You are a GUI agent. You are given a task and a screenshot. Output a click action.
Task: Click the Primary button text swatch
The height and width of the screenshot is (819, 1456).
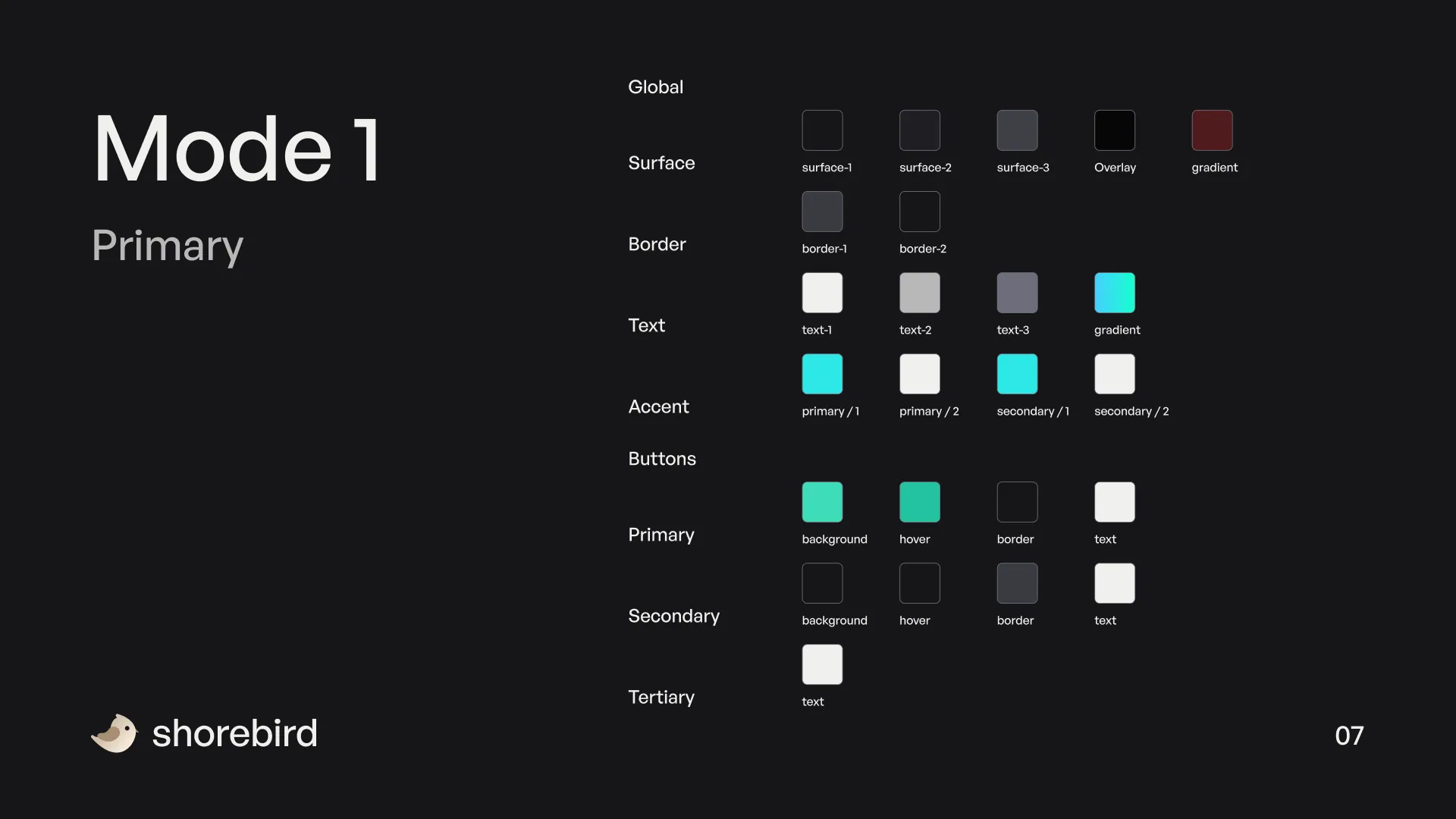(x=1114, y=502)
